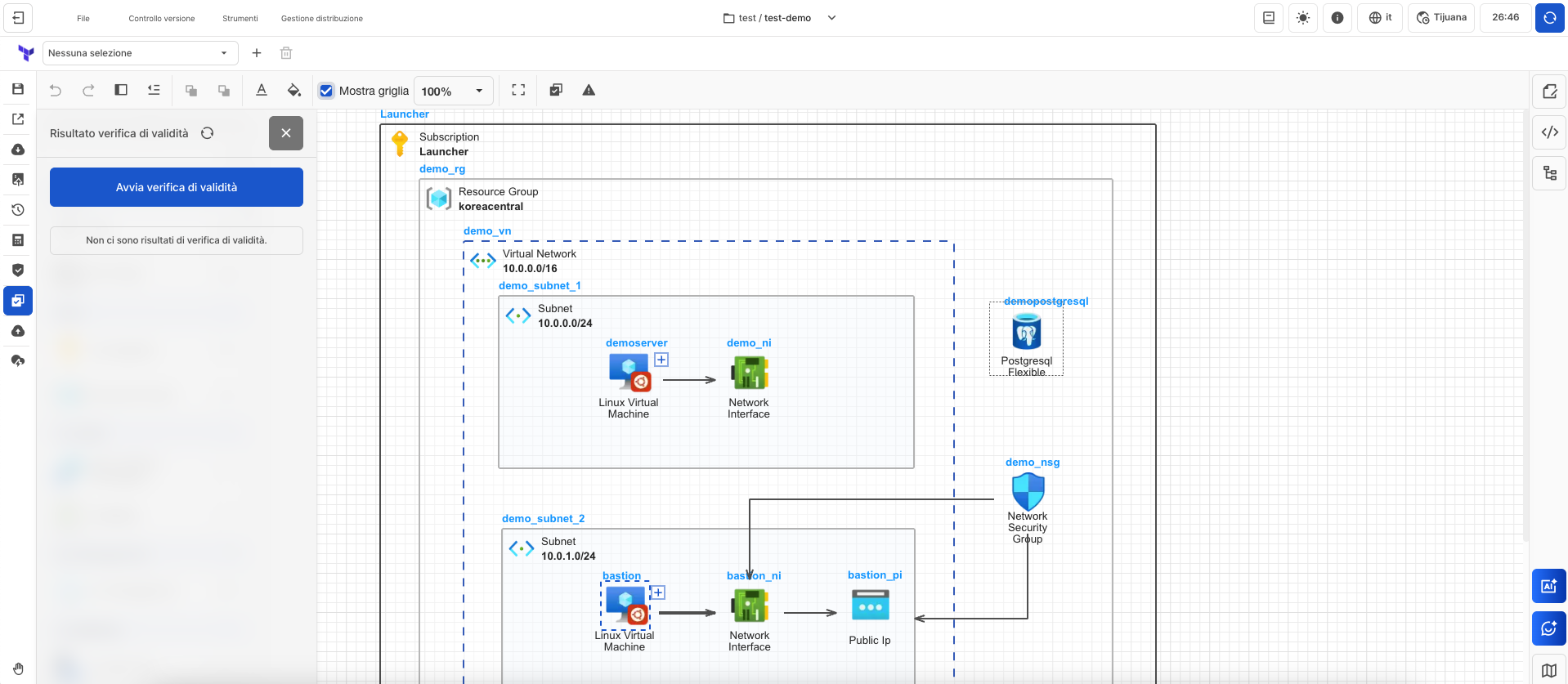Click the undo arrow icon
The image size is (1568, 684).
point(56,91)
